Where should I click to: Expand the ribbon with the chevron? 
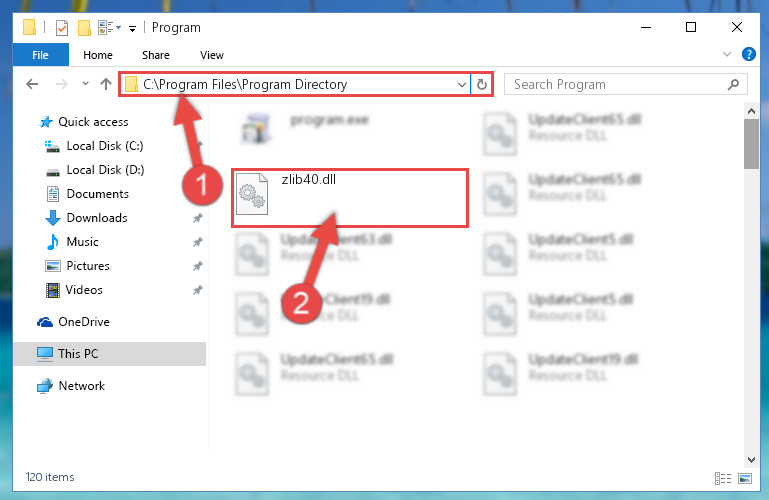pyautogui.click(x=727, y=54)
